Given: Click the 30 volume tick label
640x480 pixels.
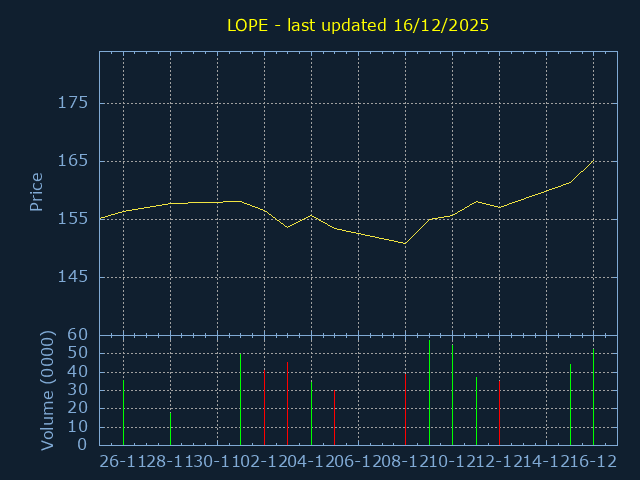Looking at the screenshot, I should (x=78, y=390).
